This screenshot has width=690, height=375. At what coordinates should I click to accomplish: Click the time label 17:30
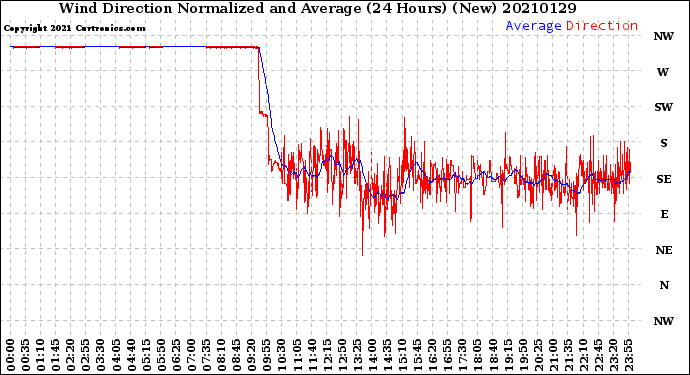coord(462,355)
